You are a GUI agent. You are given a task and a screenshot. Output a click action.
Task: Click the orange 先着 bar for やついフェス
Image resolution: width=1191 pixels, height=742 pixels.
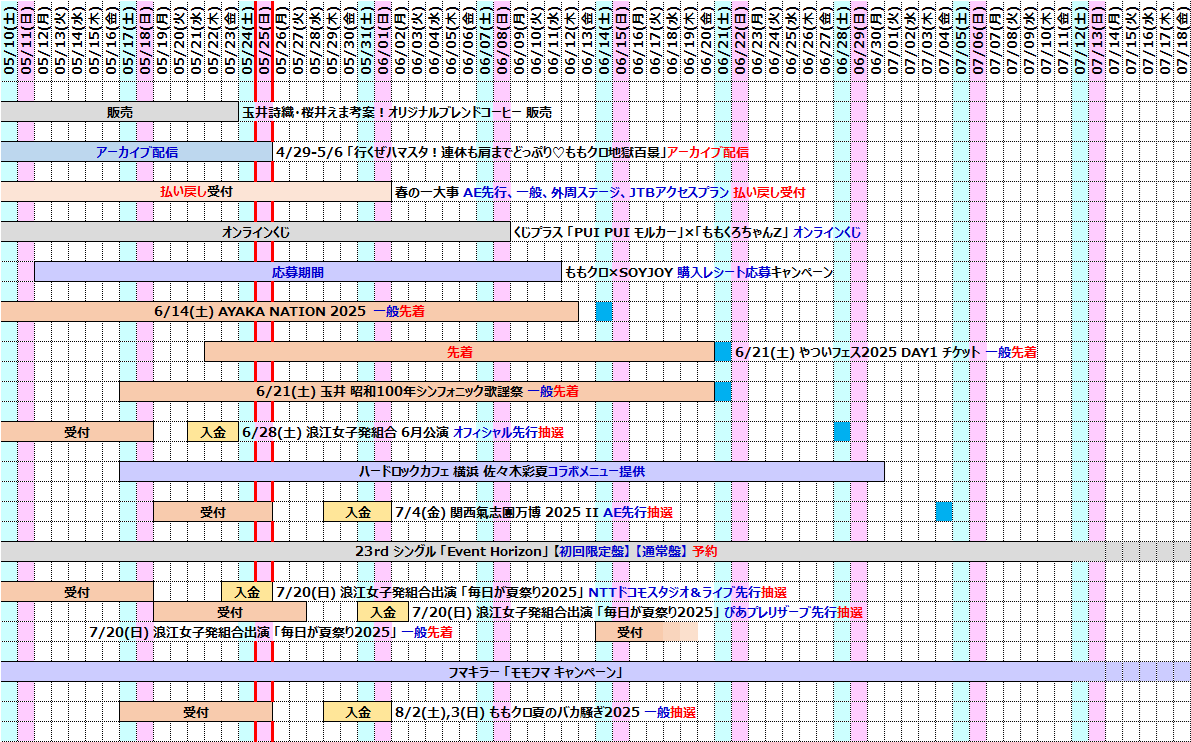460,352
